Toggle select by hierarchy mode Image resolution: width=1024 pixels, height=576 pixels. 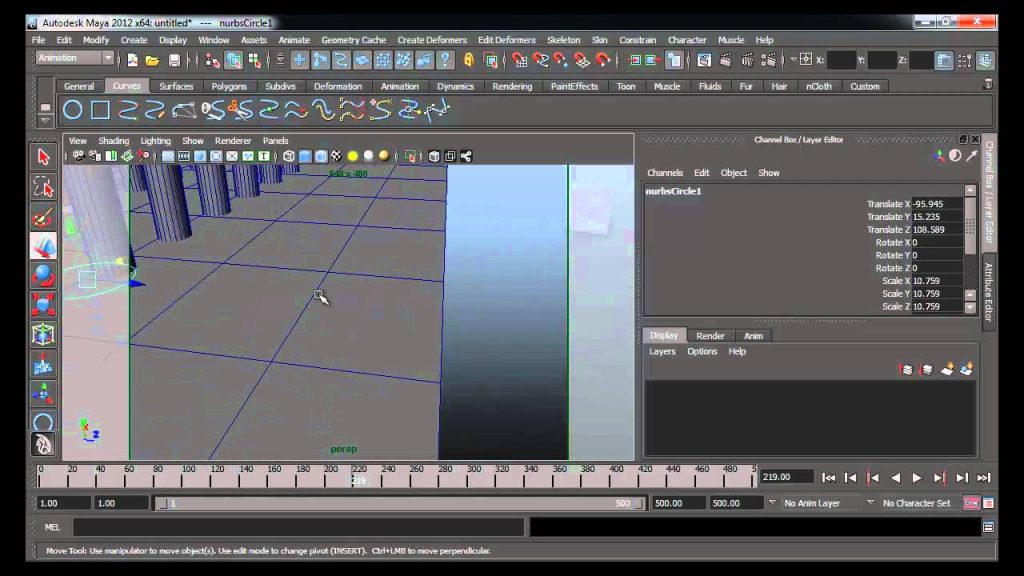[212, 60]
